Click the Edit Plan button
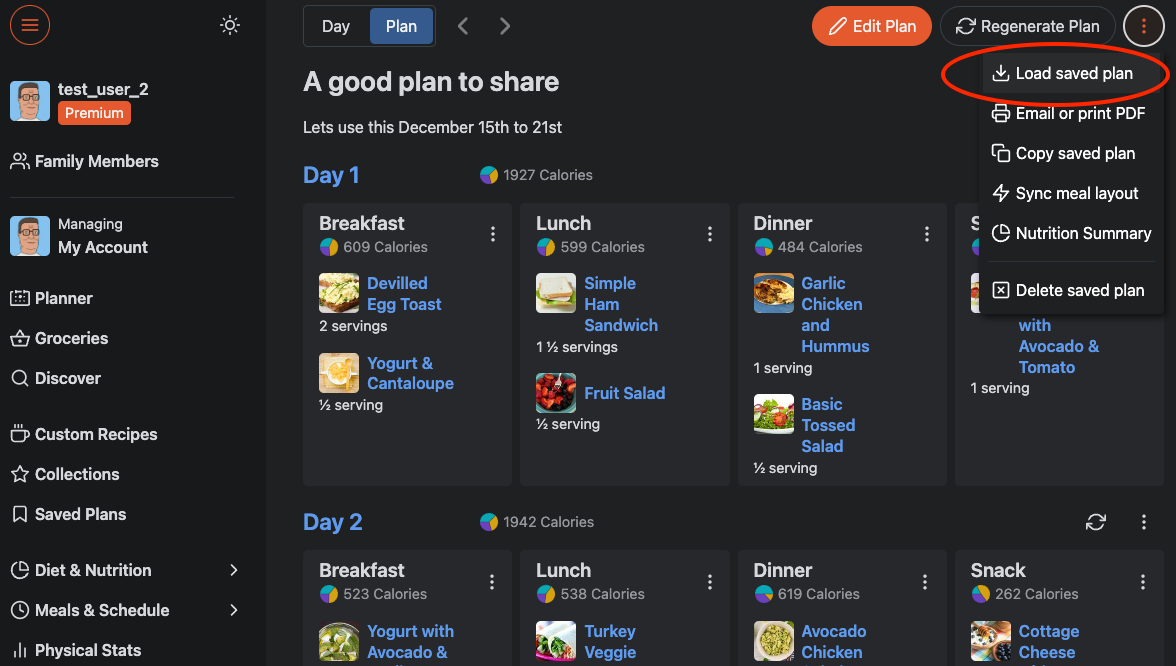 coord(872,27)
